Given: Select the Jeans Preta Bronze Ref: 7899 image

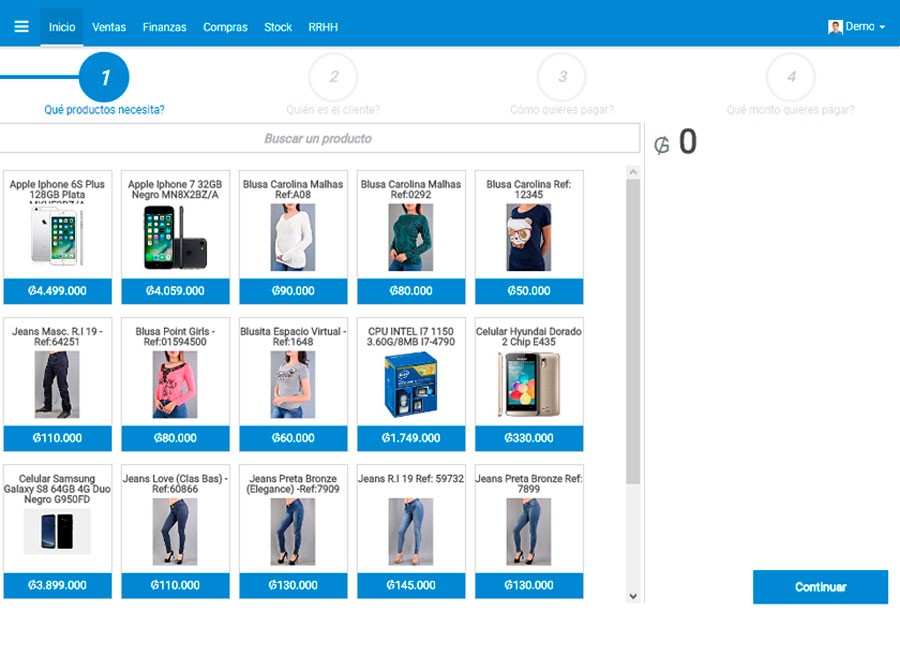Looking at the screenshot, I should pyautogui.click(x=529, y=531).
